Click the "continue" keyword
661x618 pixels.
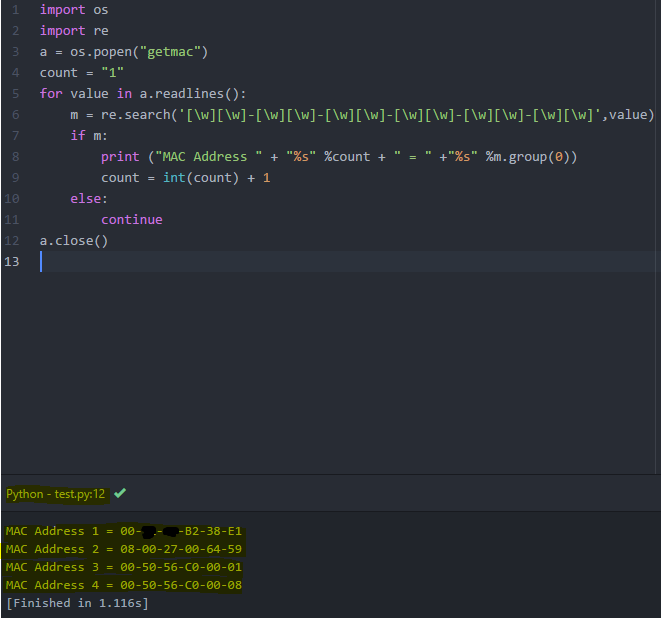[132, 220]
